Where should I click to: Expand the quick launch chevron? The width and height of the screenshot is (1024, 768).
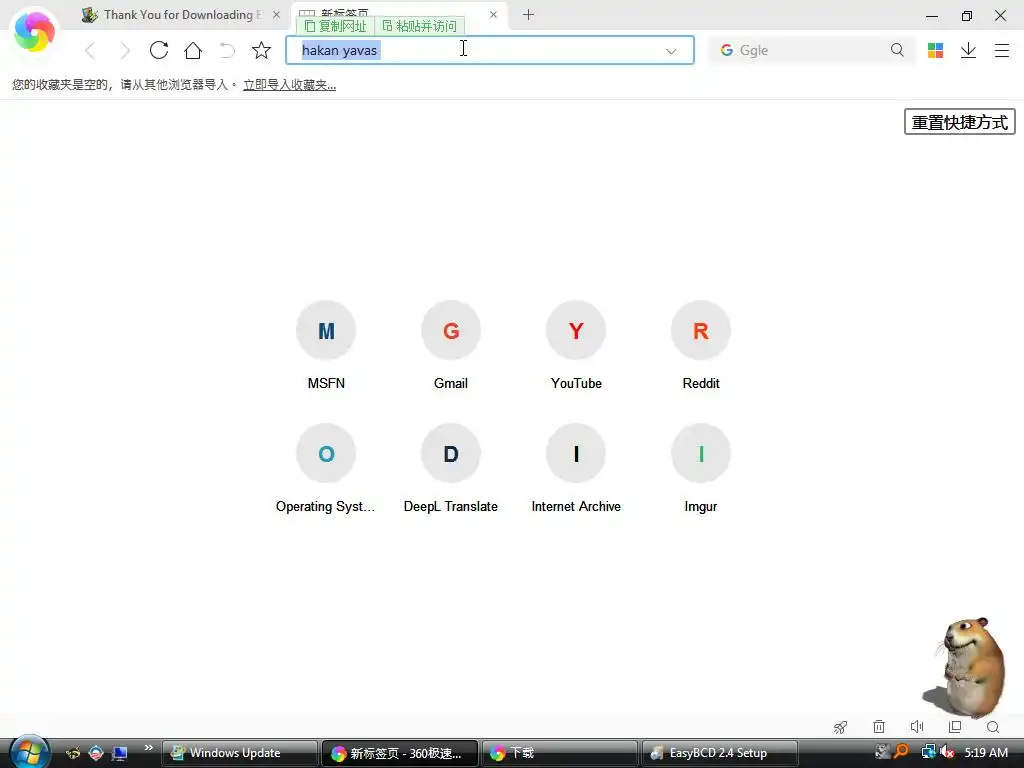coord(148,748)
